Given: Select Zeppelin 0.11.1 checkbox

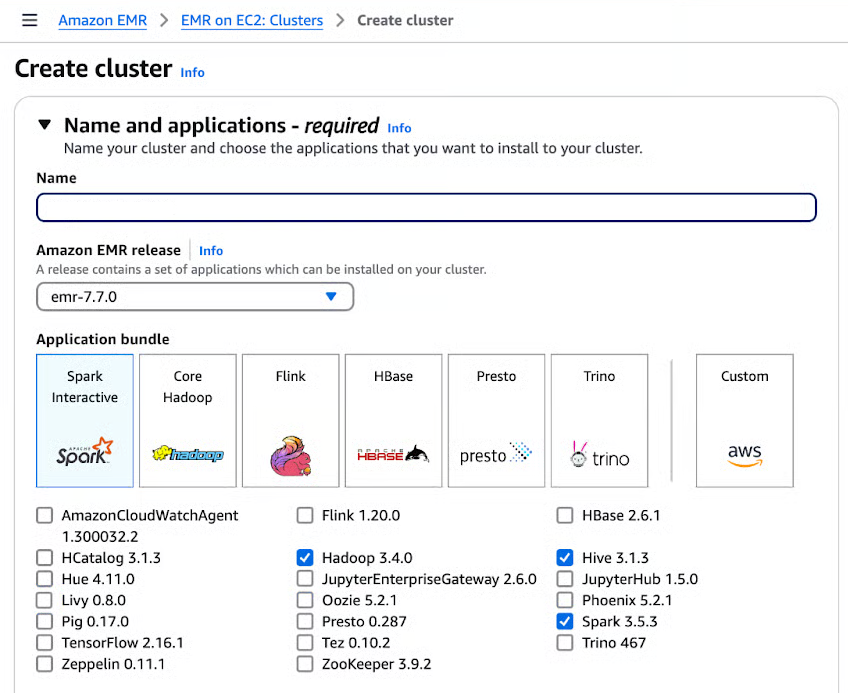Looking at the screenshot, I should coord(44,664).
